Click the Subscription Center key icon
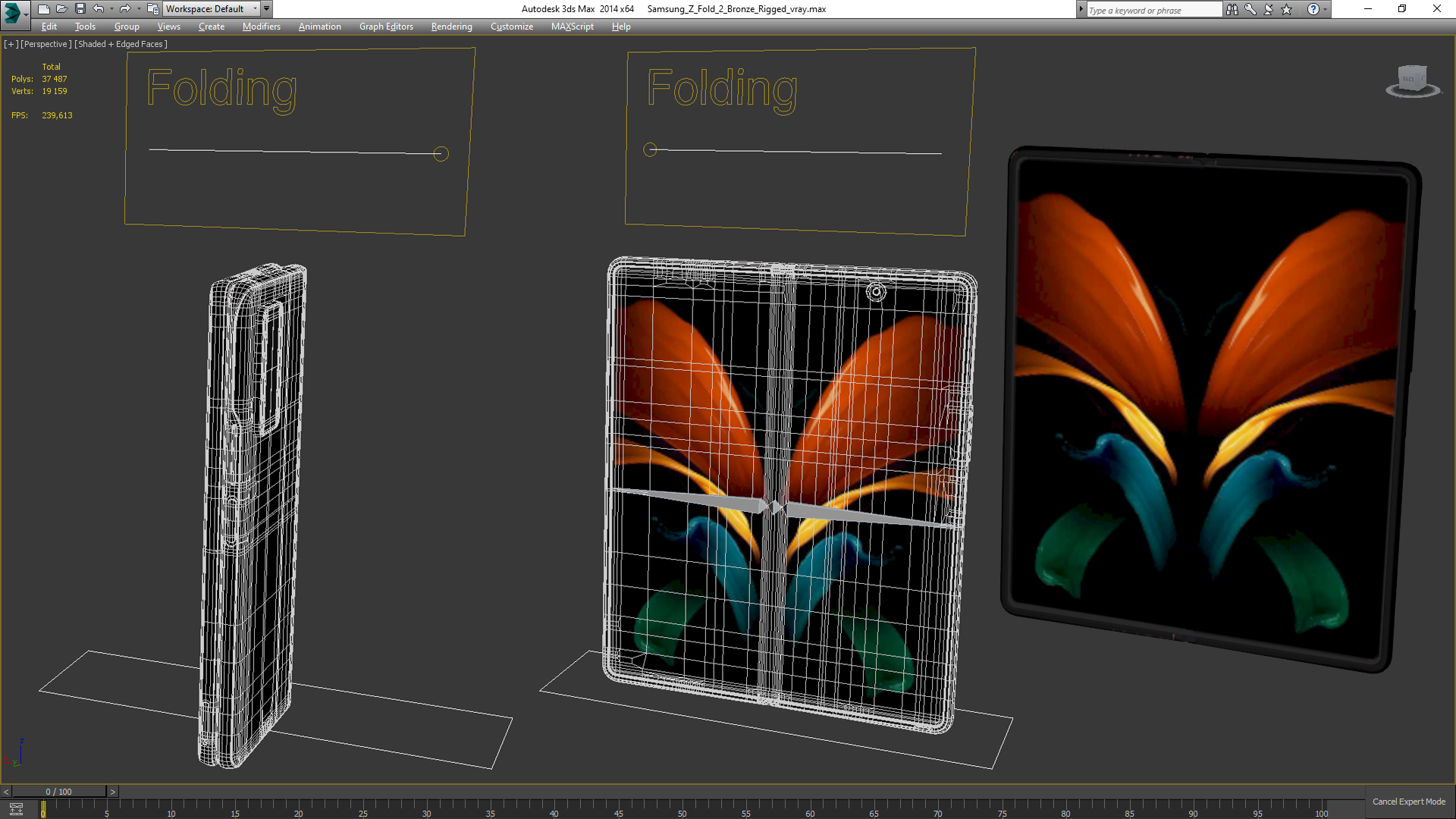The height and width of the screenshot is (819, 1456). 1250,9
